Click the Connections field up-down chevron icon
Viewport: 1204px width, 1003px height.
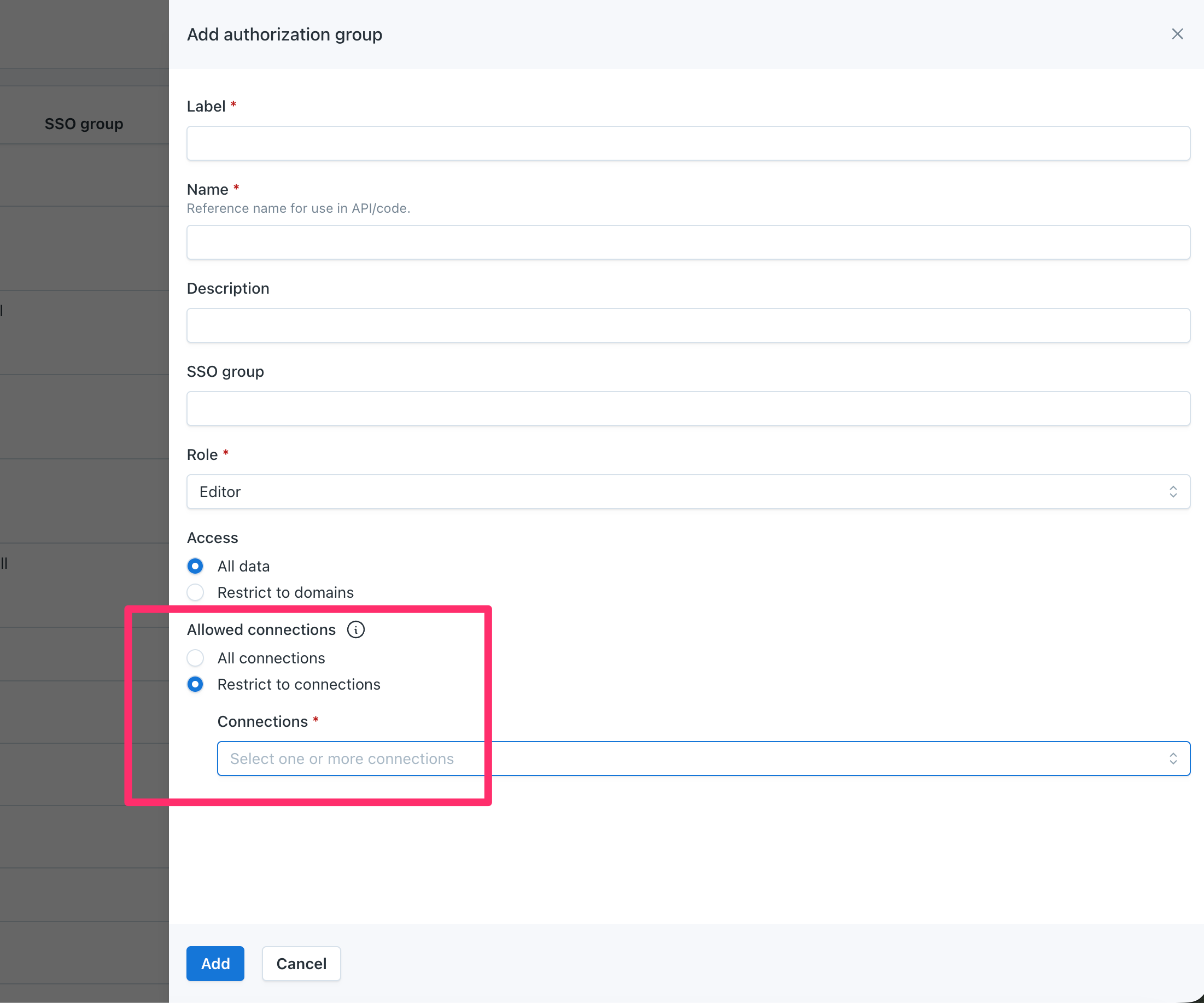[1172, 758]
